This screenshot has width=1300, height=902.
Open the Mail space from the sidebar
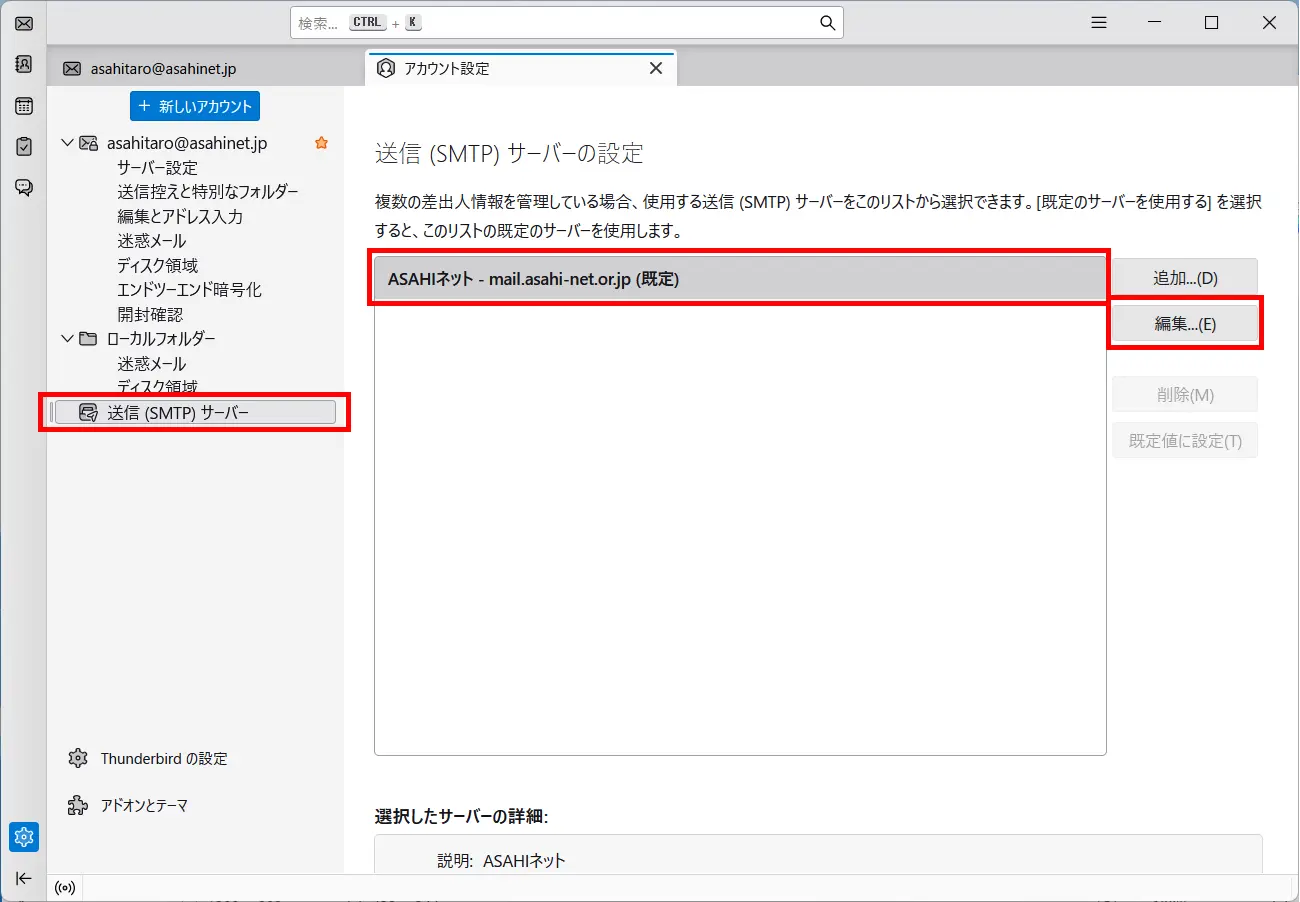[23, 23]
